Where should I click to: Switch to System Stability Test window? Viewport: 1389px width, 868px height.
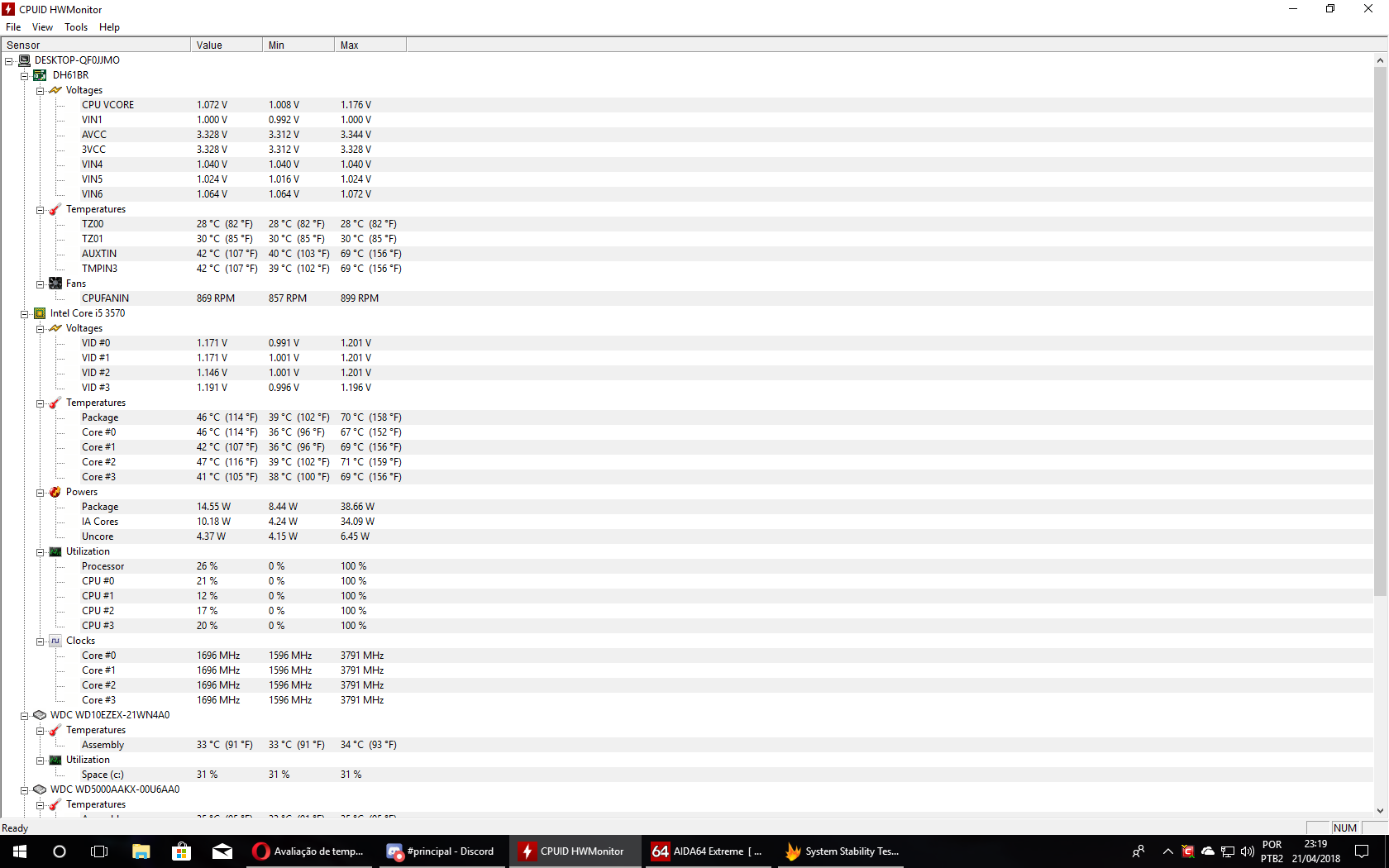tap(842, 851)
